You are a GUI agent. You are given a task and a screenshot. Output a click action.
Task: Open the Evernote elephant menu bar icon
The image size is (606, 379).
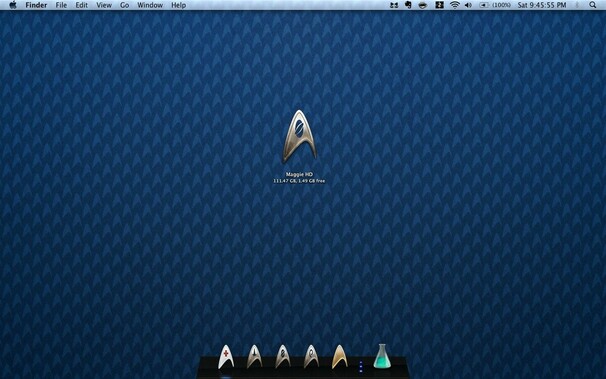pos(408,5)
